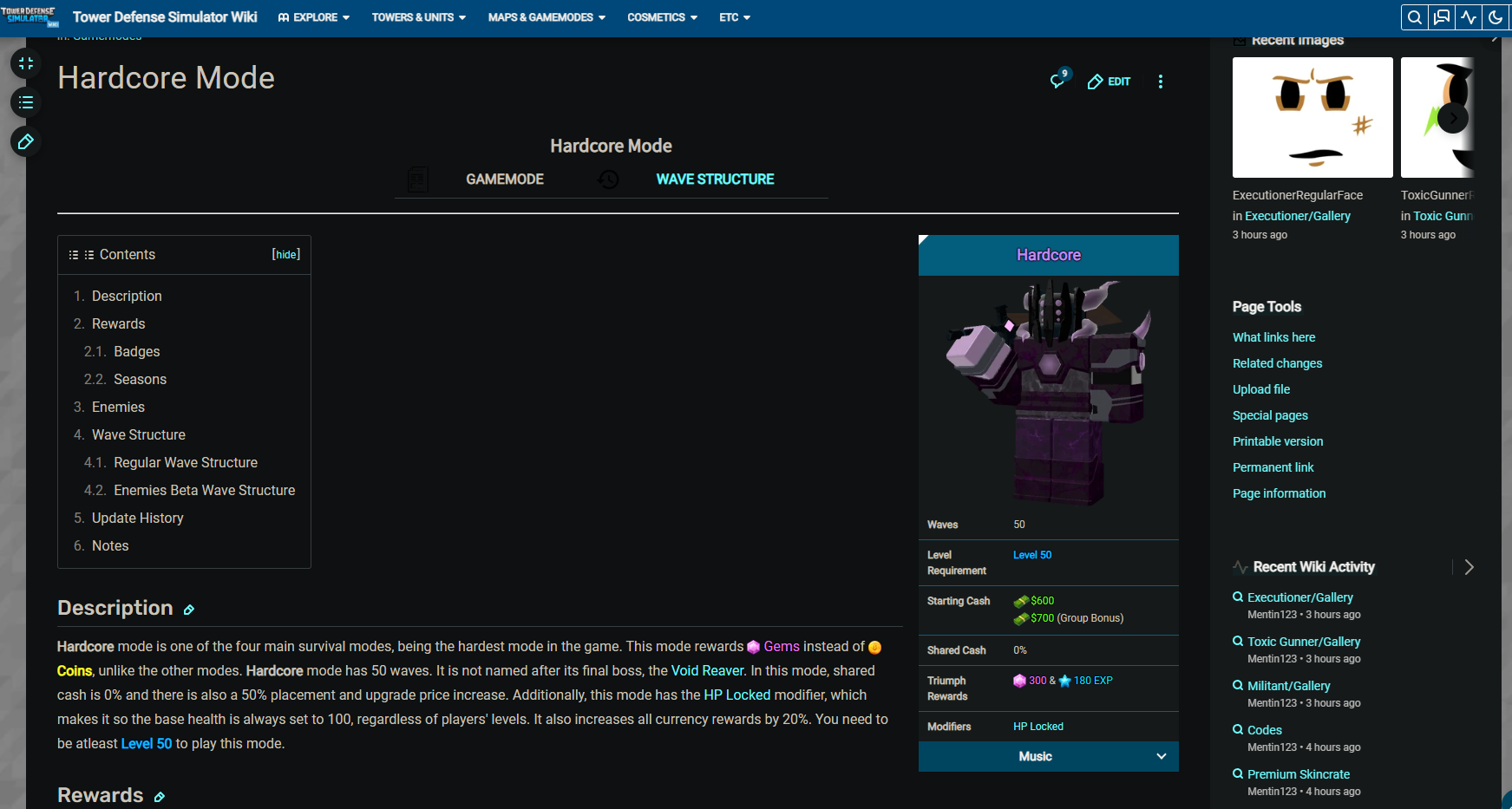The width and height of the screenshot is (1512, 809).
Task: Open Related changes page tool
Action: coord(1277,363)
